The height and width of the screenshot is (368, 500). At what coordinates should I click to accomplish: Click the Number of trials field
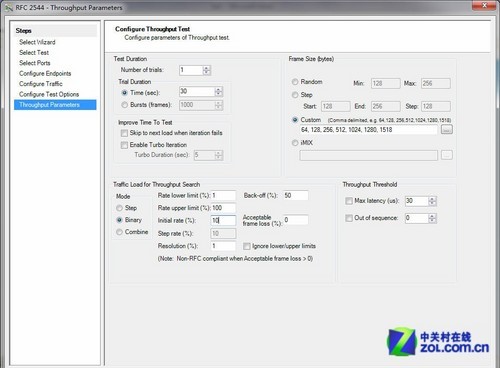pyautogui.click(x=191, y=70)
